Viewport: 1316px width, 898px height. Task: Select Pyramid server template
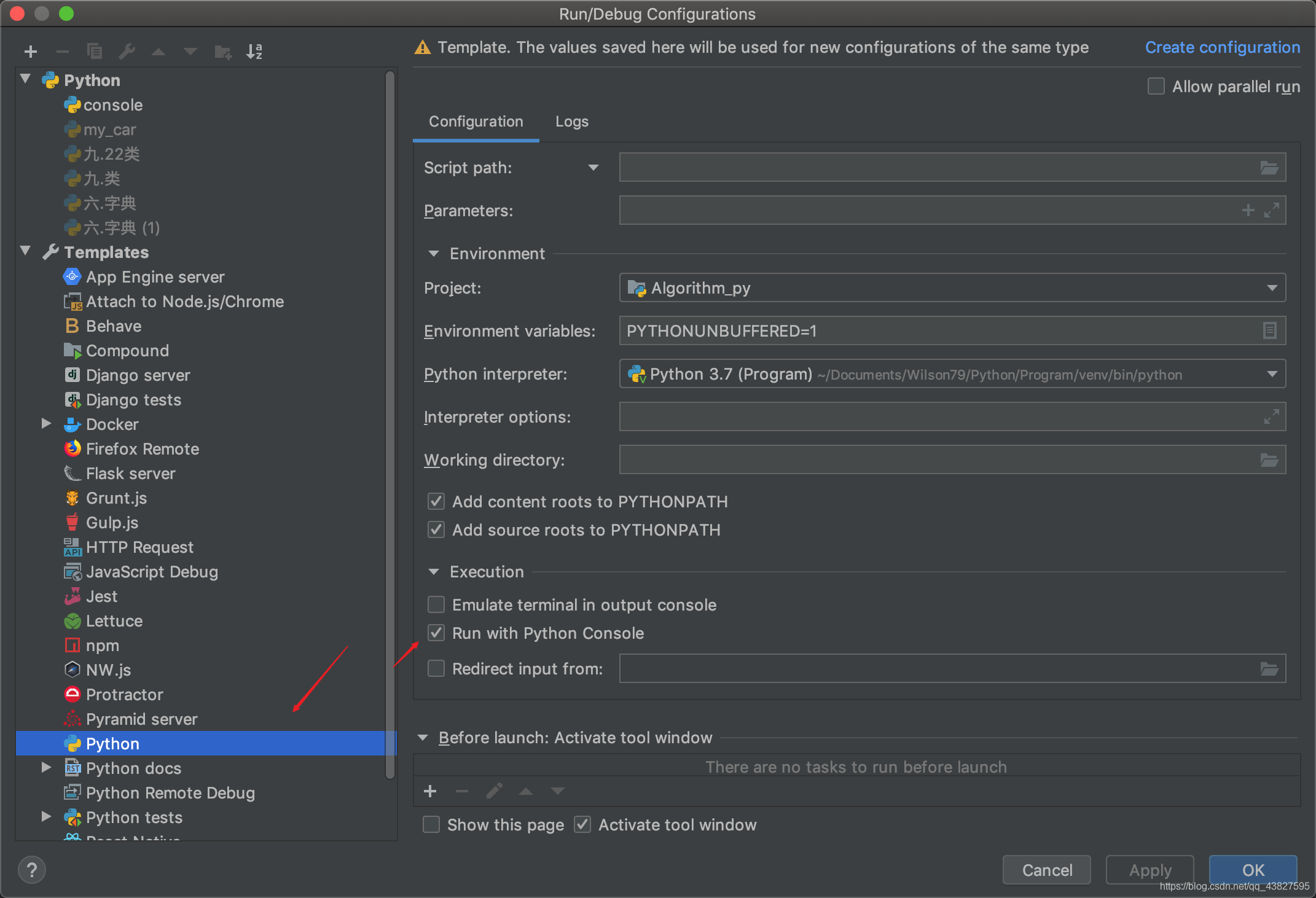[x=141, y=719]
